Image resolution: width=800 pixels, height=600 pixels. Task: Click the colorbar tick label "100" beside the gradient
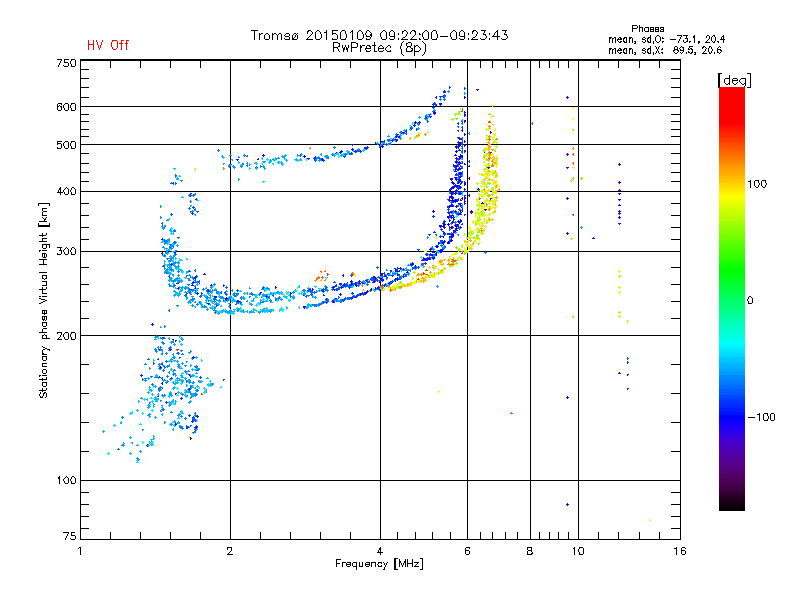click(757, 184)
